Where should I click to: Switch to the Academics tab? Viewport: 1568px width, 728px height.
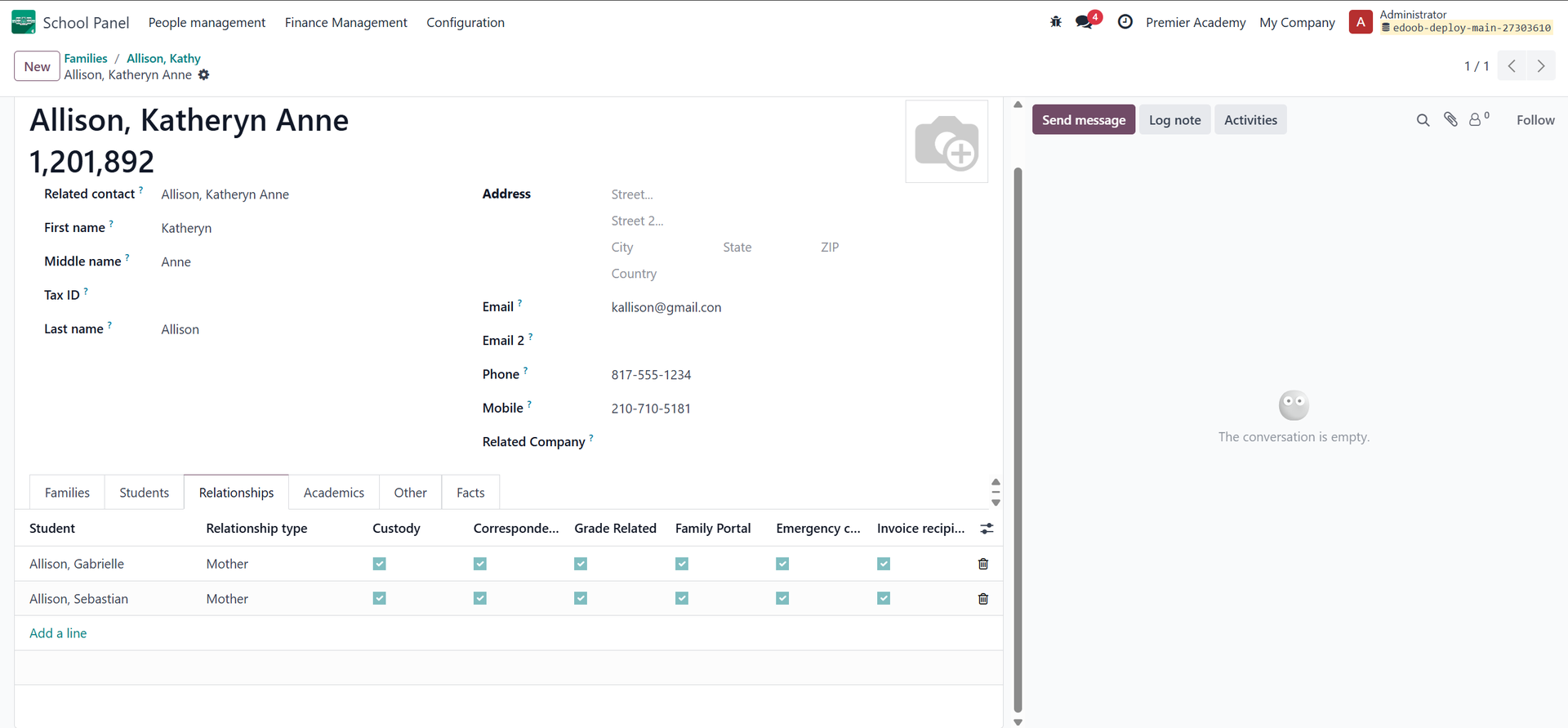(x=333, y=493)
